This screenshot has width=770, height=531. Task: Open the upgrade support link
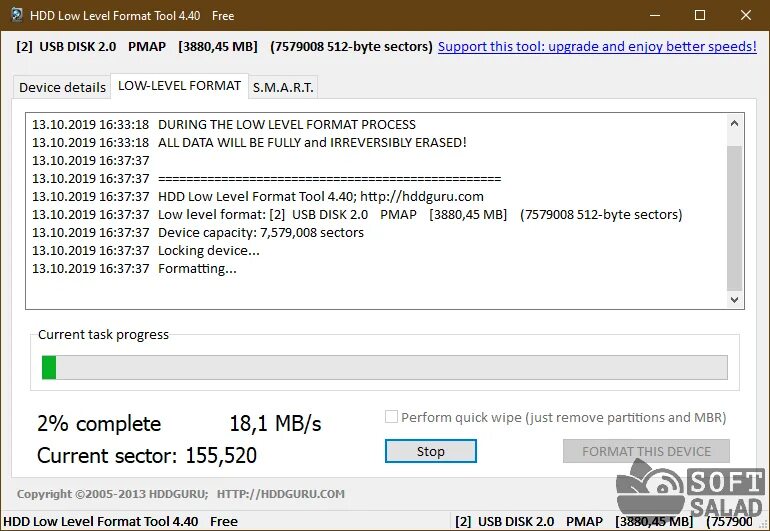click(x=597, y=46)
